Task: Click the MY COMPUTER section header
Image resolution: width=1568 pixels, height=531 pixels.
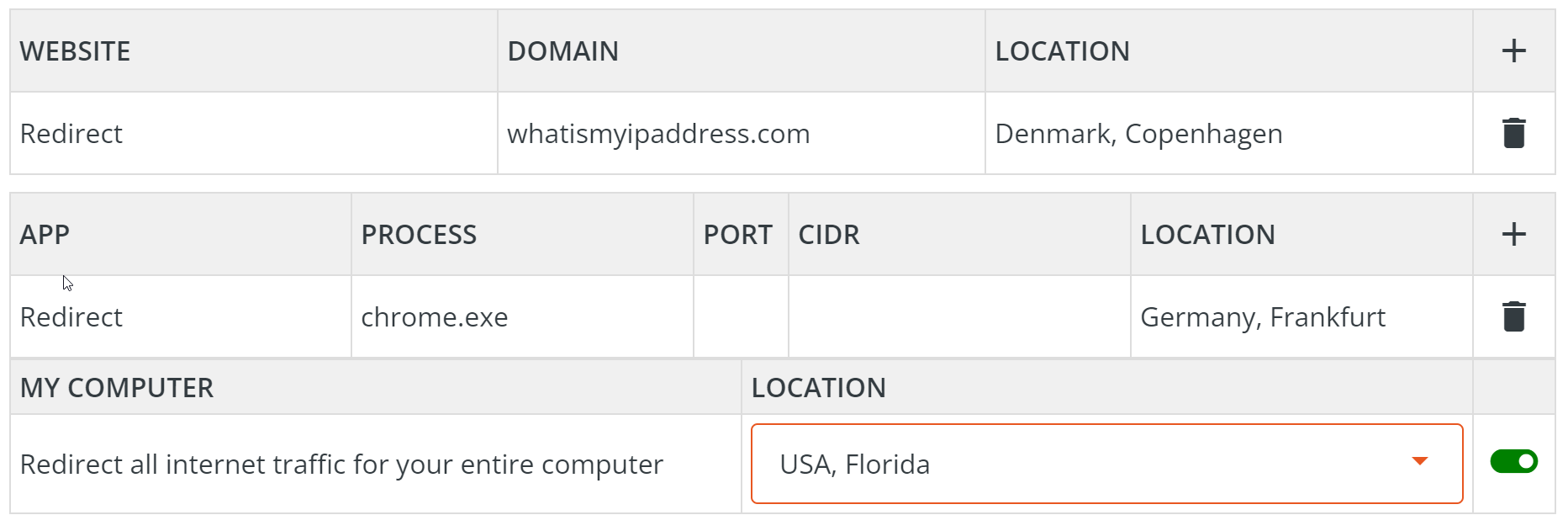Action: [x=116, y=387]
